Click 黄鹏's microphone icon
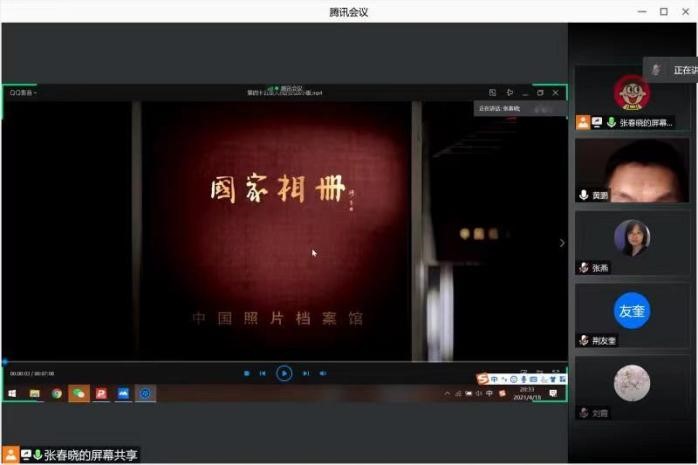This screenshot has width=698, height=465. coord(584,195)
